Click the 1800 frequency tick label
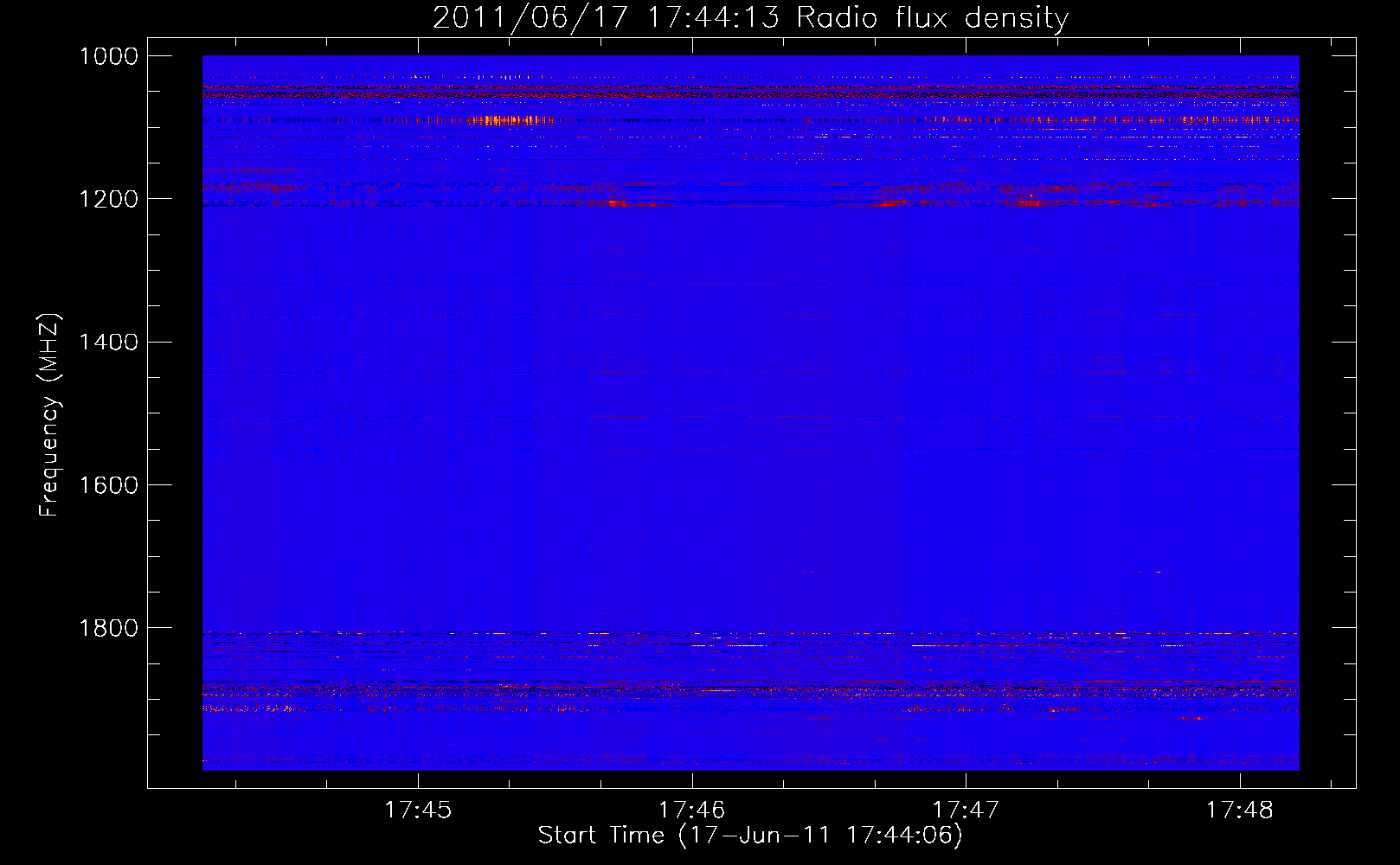The height and width of the screenshot is (865, 1400). click(x=109, y=627)
